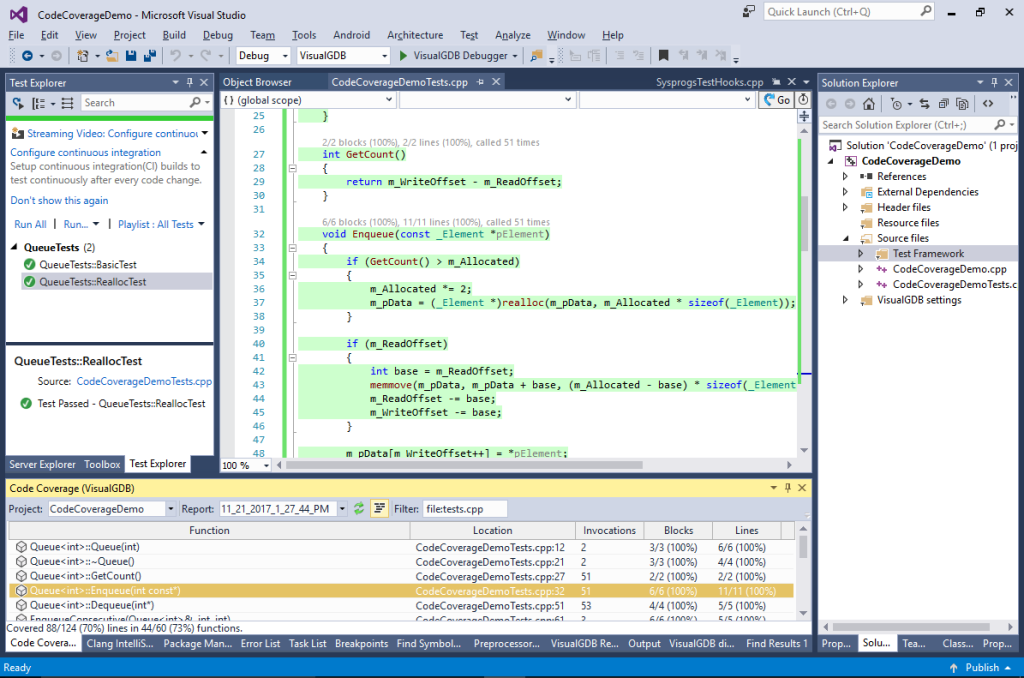
Task: Open the Architecture menu
Action: (415, 35)
